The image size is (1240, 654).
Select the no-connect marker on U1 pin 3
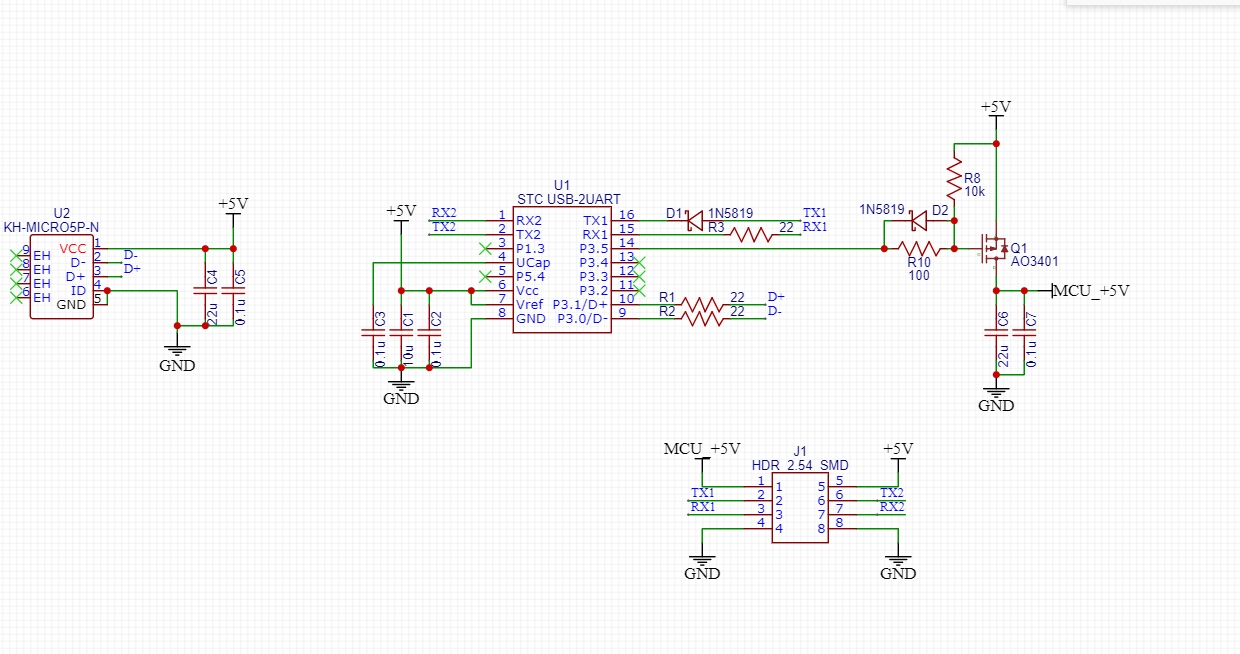[485, 247]
